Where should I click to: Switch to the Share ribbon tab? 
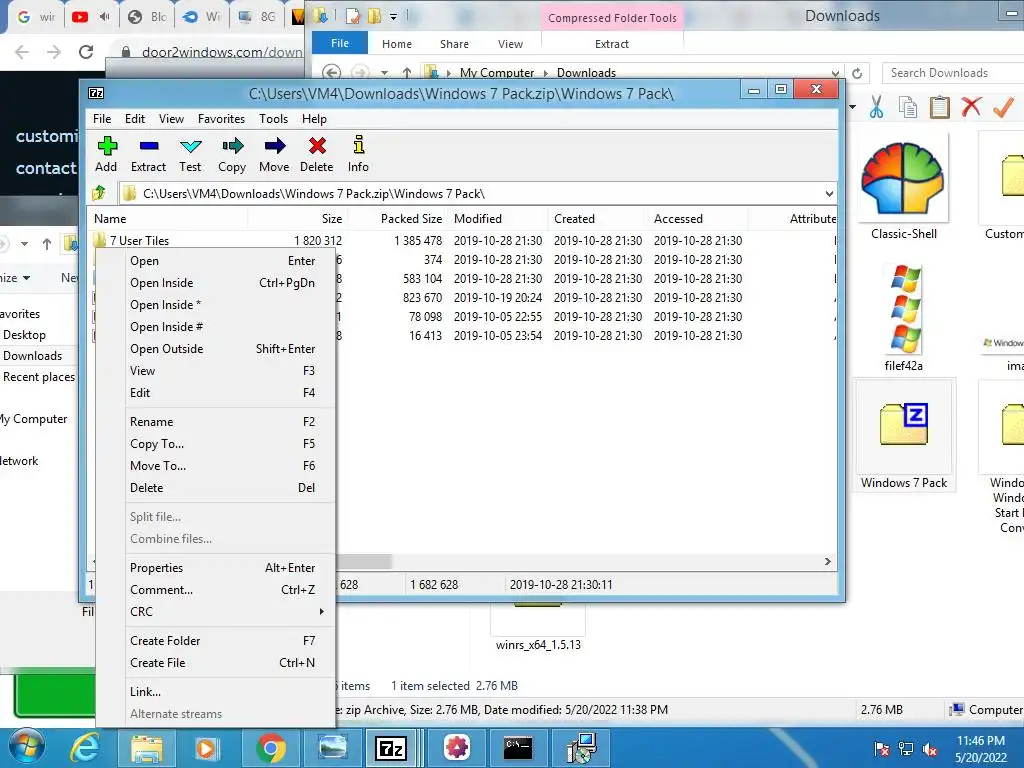pyautogui.click(x=455, y=44)
